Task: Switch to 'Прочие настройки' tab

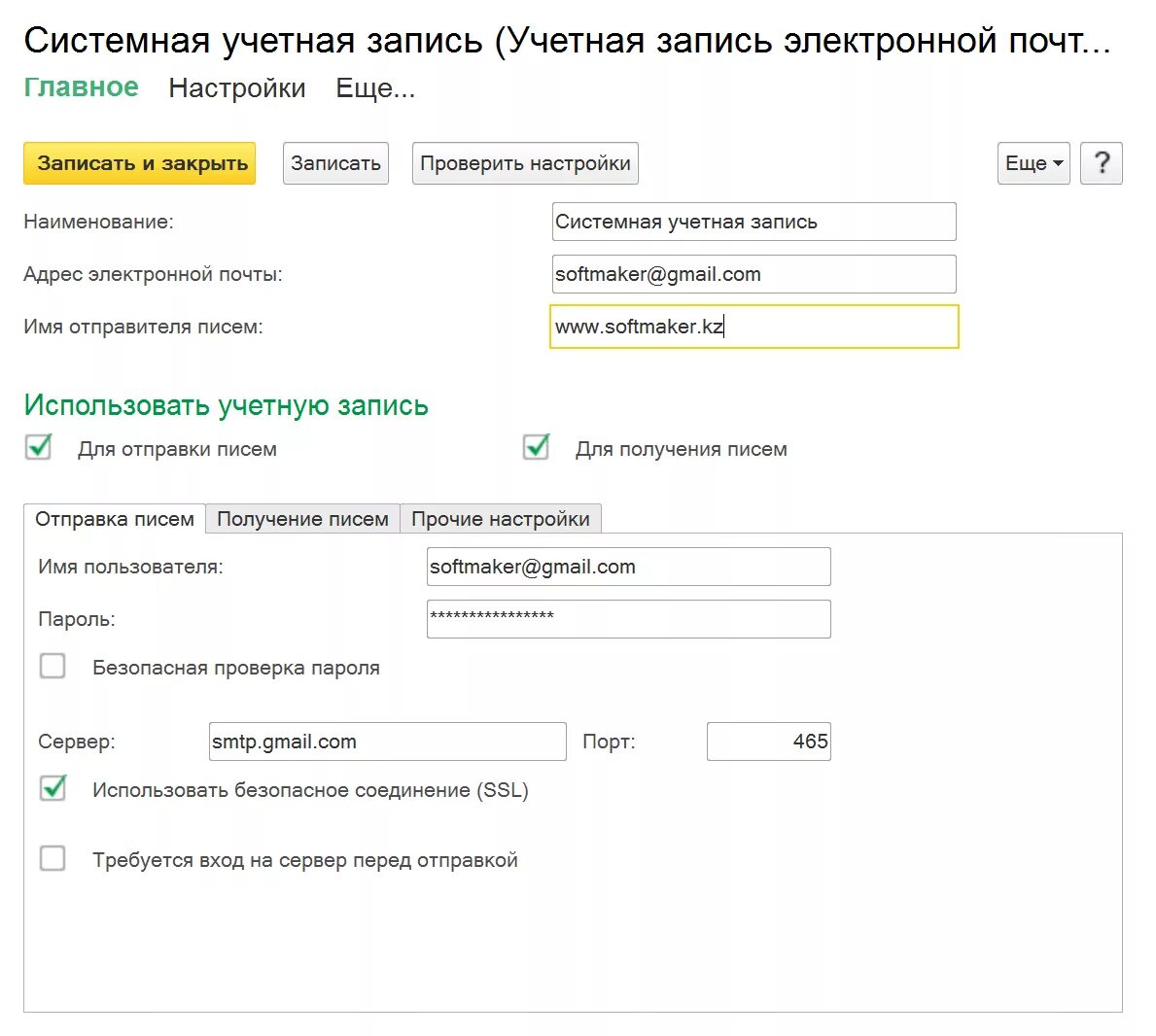Action: tap(501, 519)
